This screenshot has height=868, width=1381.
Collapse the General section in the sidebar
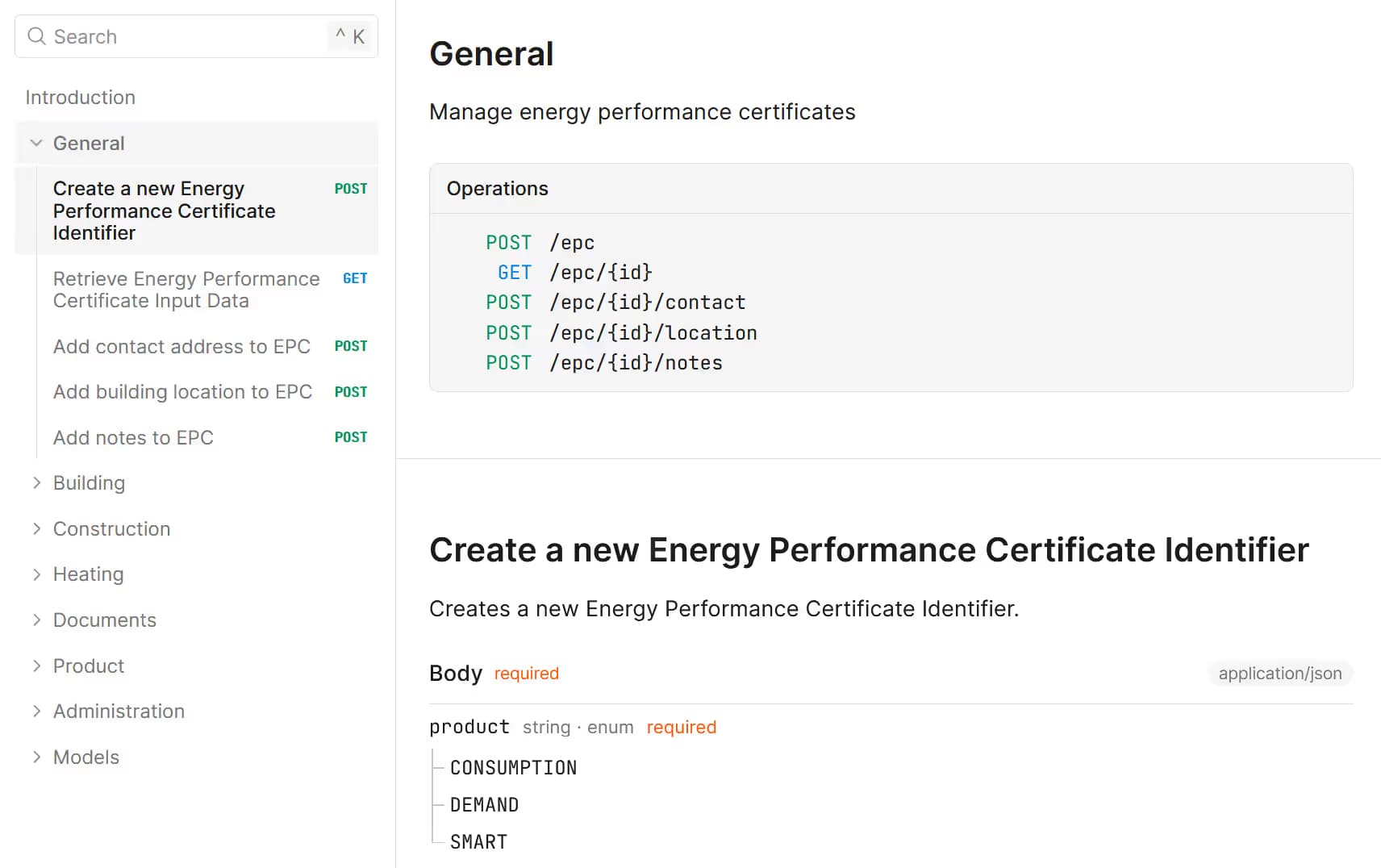(x=35, y=142)
